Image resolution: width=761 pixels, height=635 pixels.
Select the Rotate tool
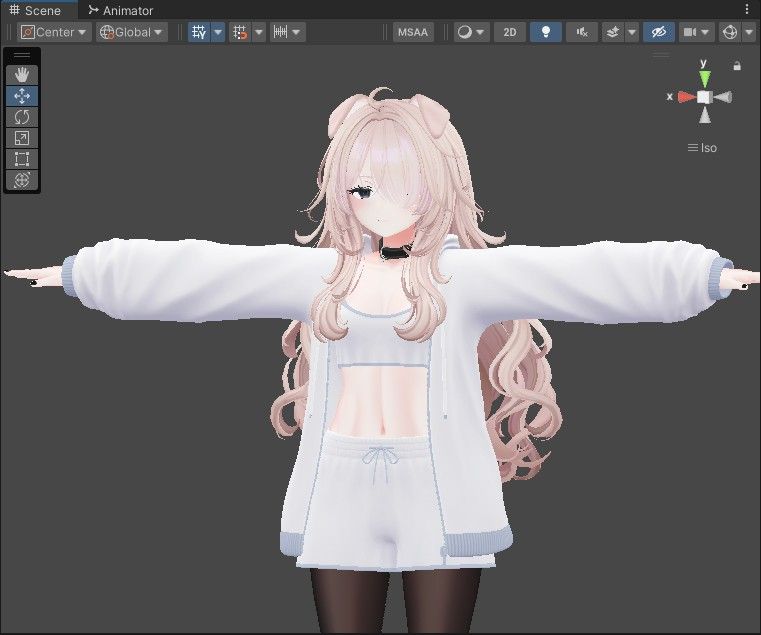pos(22,117)
